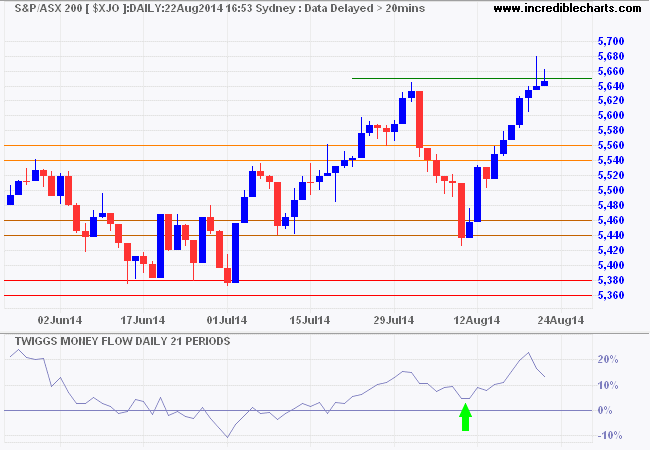Image resolution: width=650 pixels, height=450 pixels.
Task: Select the 5,460 price axis label
Action: [x=611, y=220]
